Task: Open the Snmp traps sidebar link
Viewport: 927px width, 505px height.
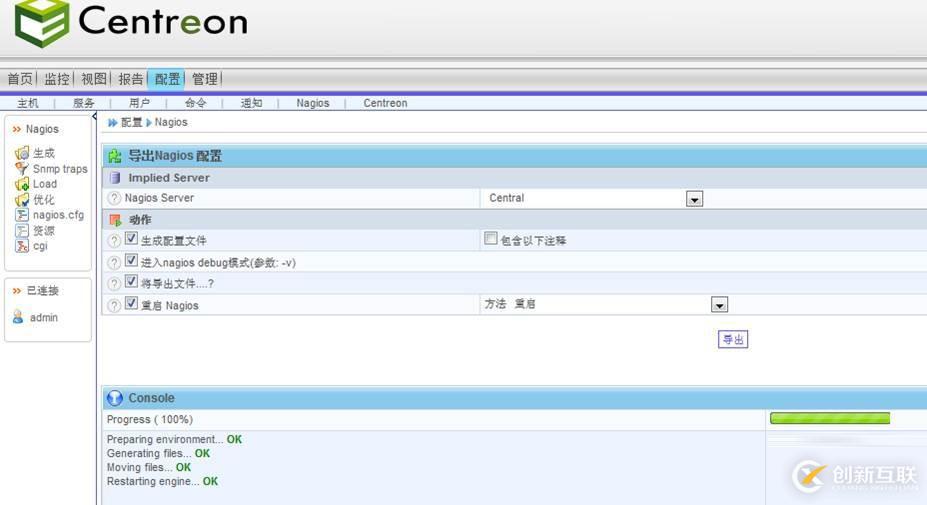Action: (x=60, y=169)
